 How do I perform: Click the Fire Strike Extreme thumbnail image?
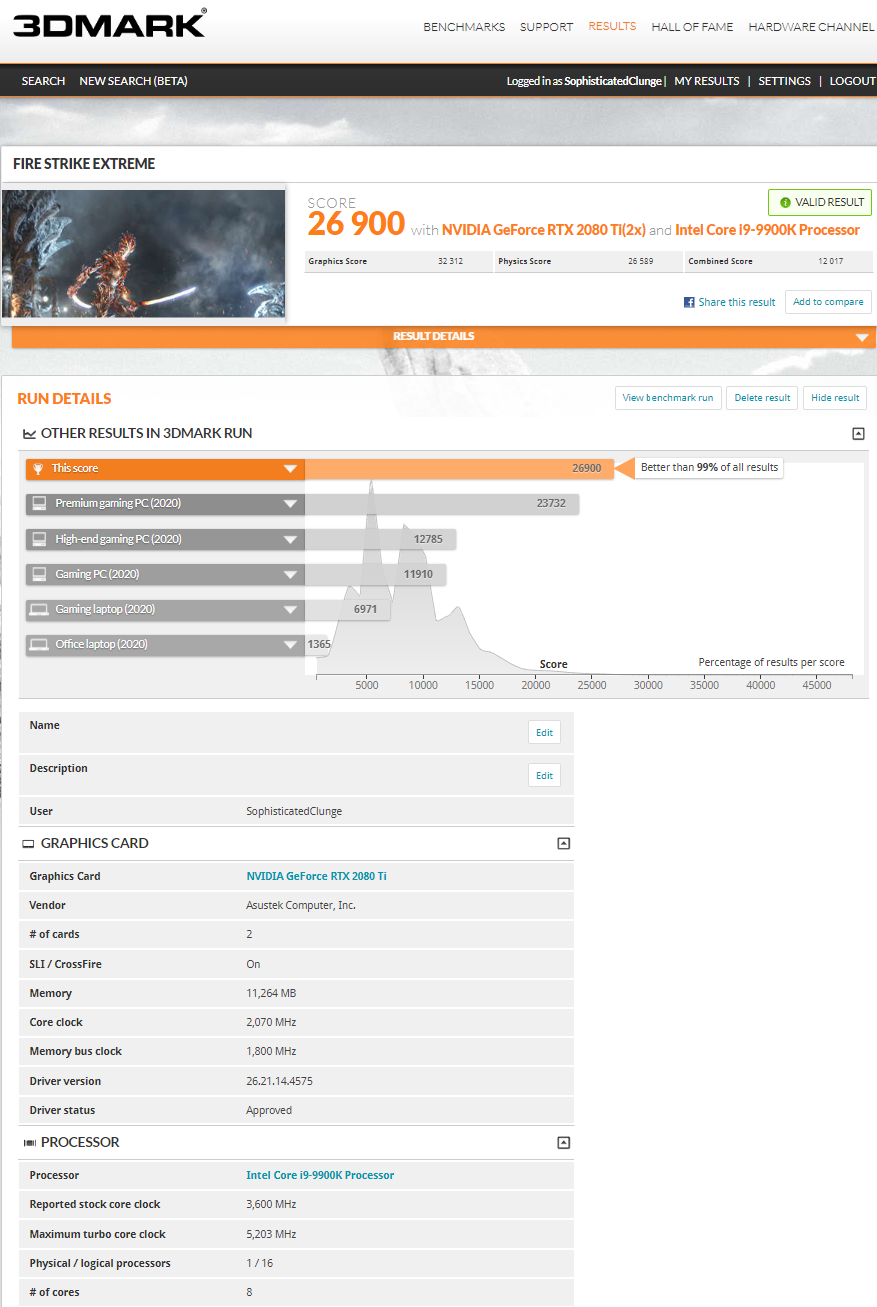pos(144,254)
